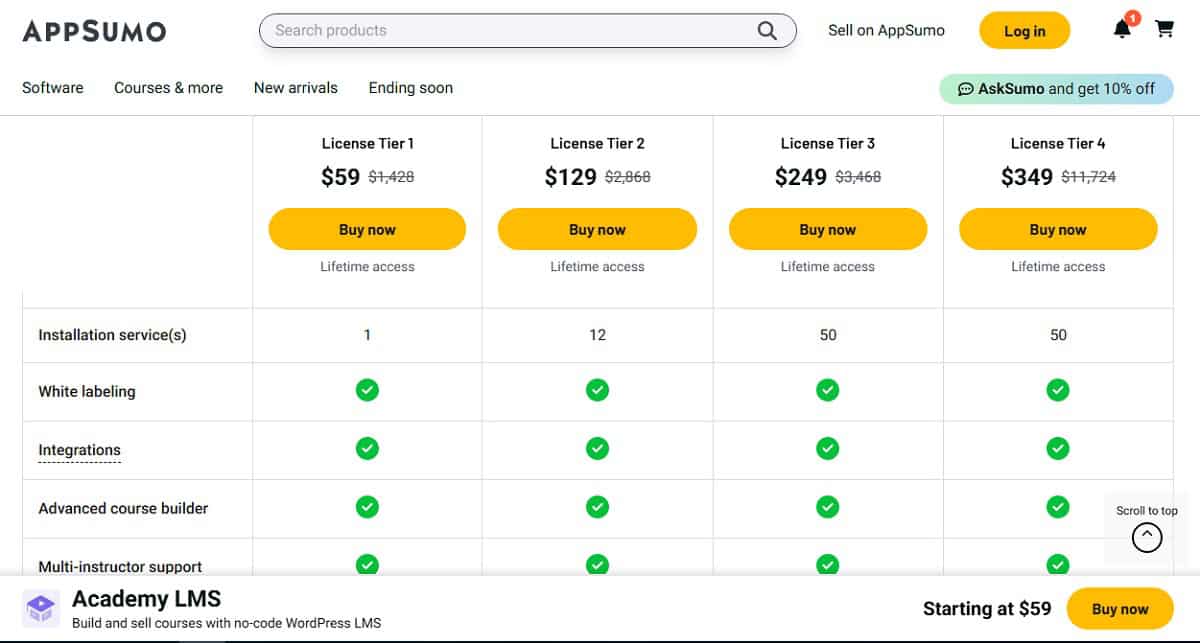Click the License Tier 1 heading
This screenshot has height=643, width=1200.
tap(367, 143)
